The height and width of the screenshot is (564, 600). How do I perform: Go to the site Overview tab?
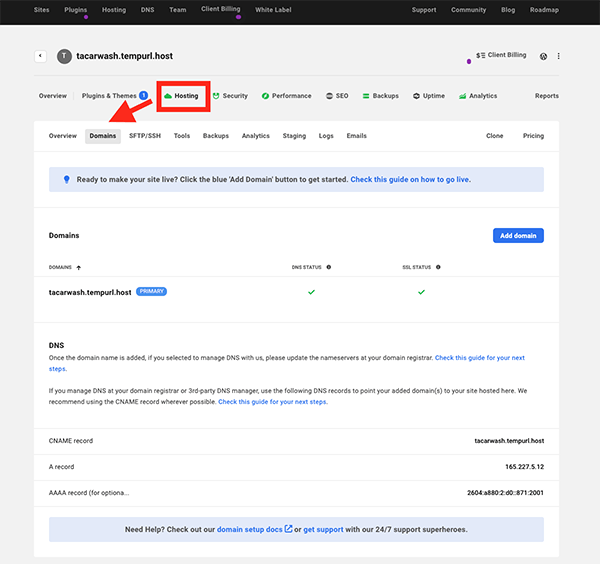pyautogui.click(x=53, y=96)
